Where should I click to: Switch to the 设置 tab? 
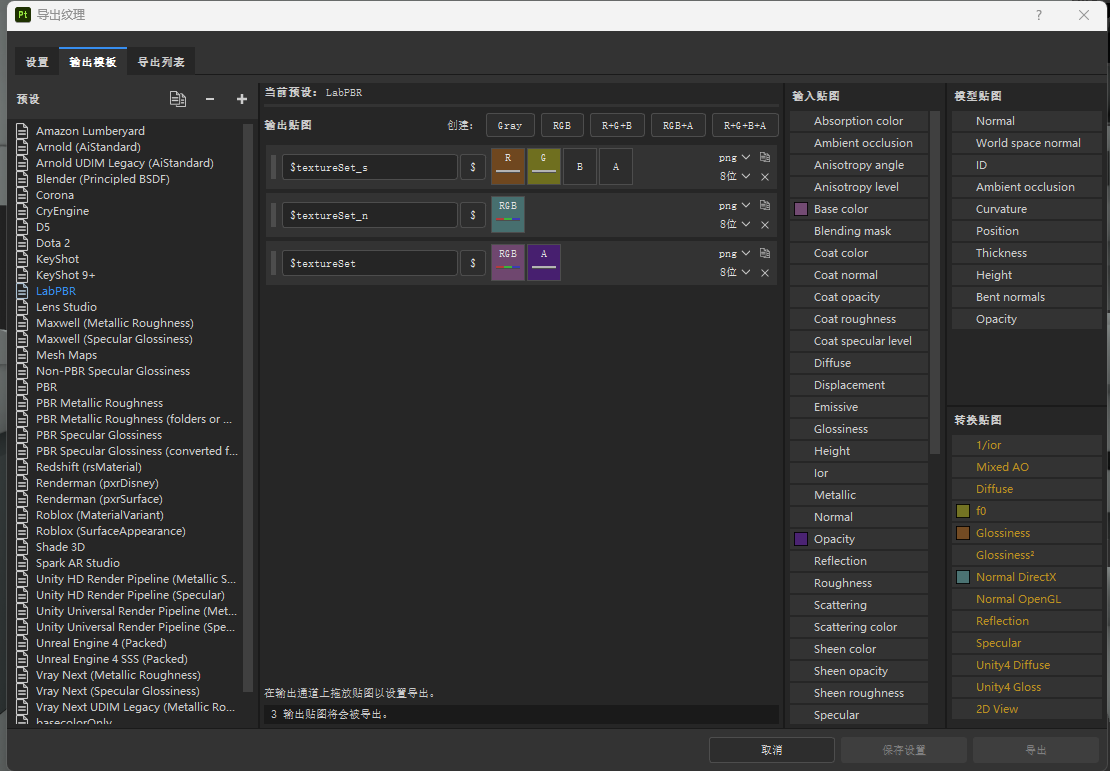coord(37,62)
